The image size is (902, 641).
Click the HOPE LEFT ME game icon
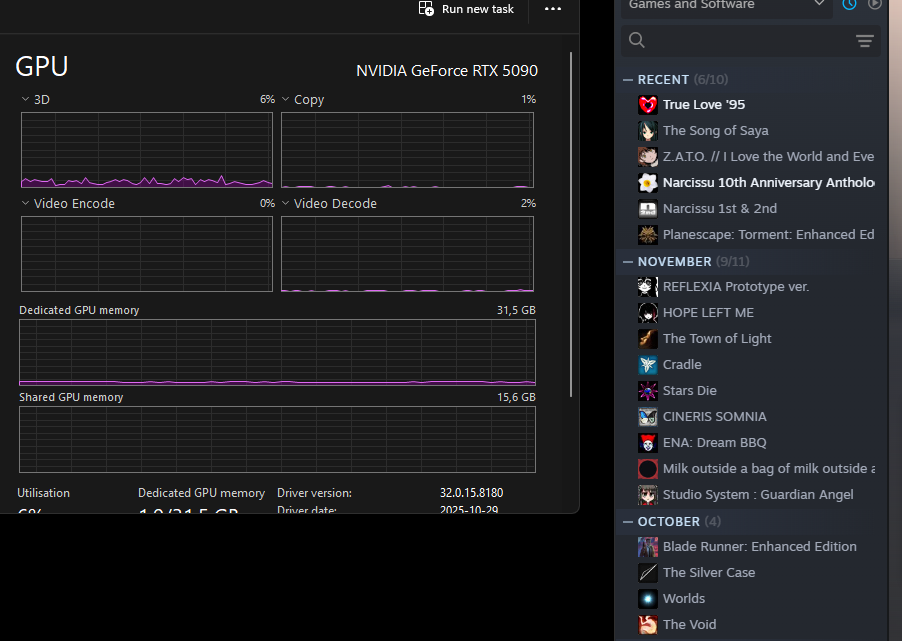(x=648, y=312)
